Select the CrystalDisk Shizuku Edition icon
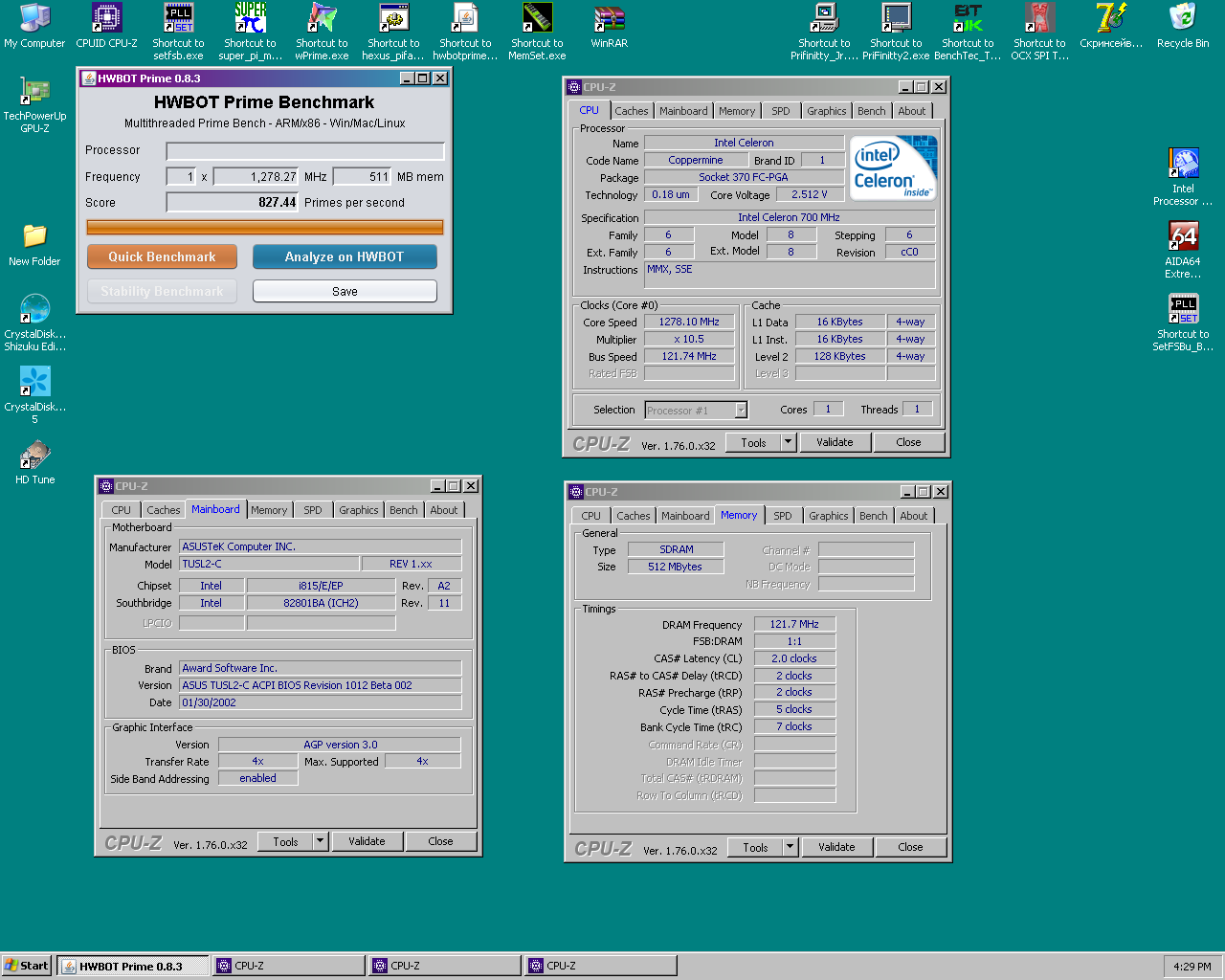The height and width of the screenshot is (980, 1225). coord(34,323)
